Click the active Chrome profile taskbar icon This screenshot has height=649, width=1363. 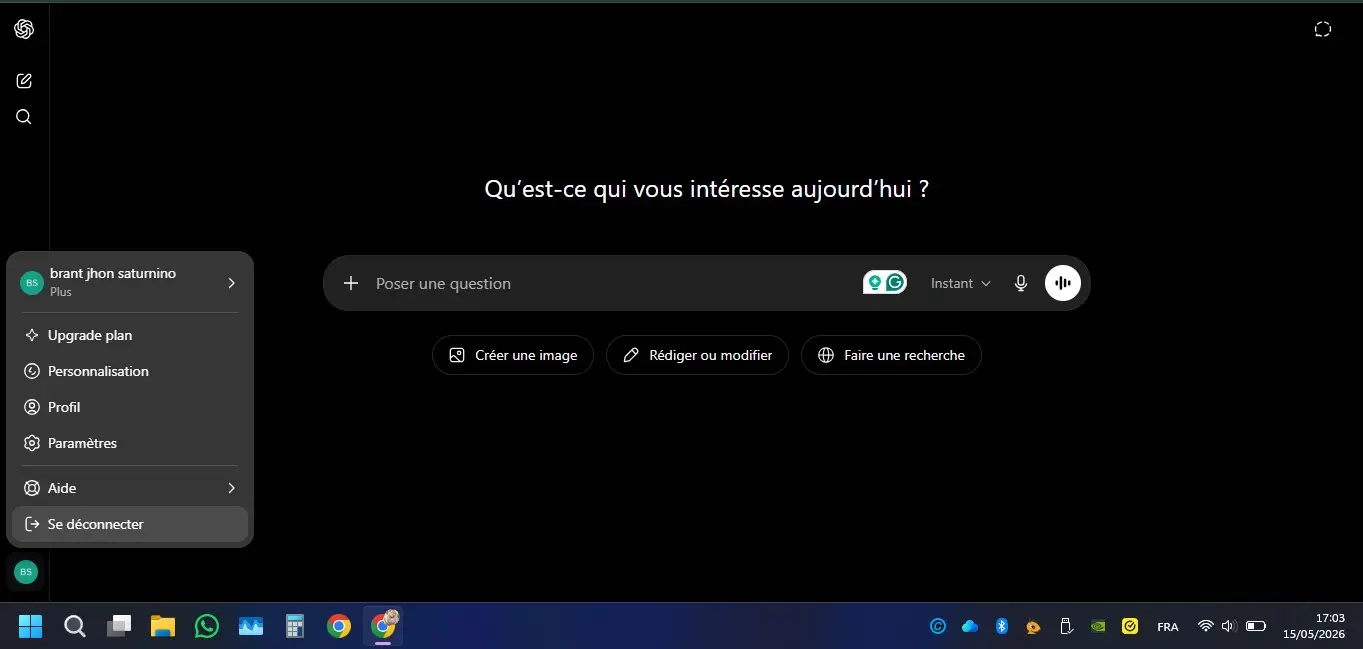coord(383,626)
